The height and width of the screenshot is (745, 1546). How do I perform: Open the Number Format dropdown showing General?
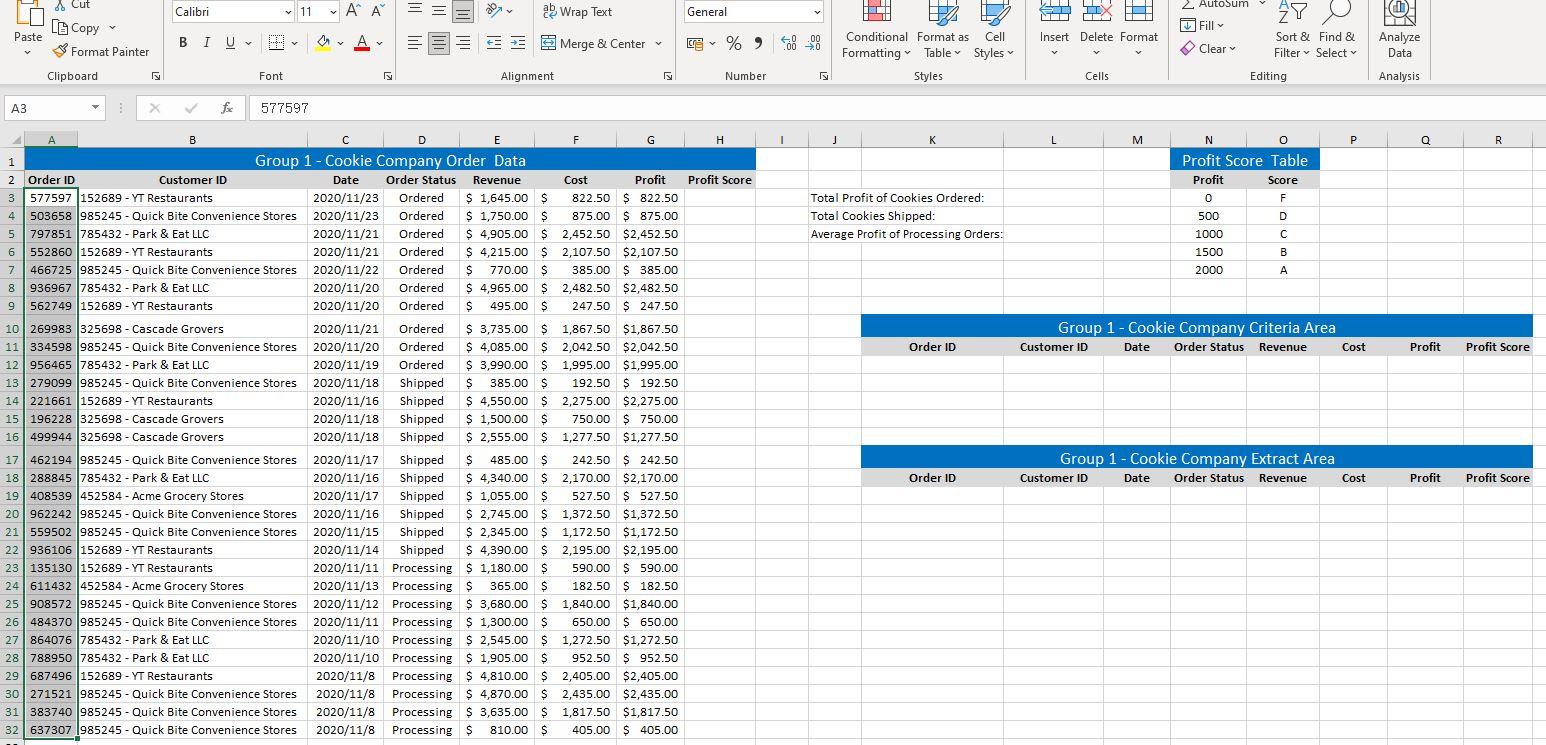click(753, 11)
